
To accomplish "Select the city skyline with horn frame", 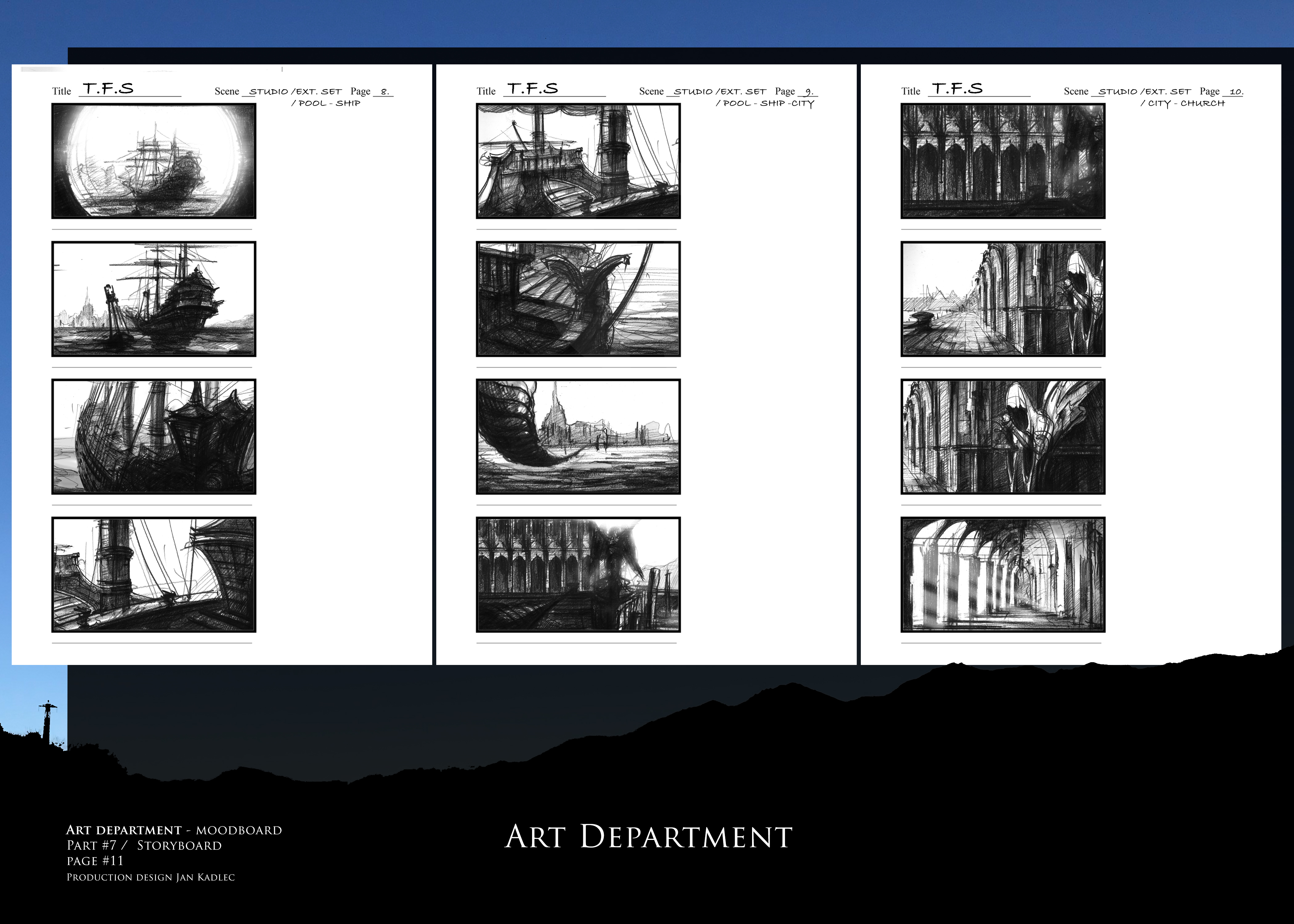I will (578, 436).
